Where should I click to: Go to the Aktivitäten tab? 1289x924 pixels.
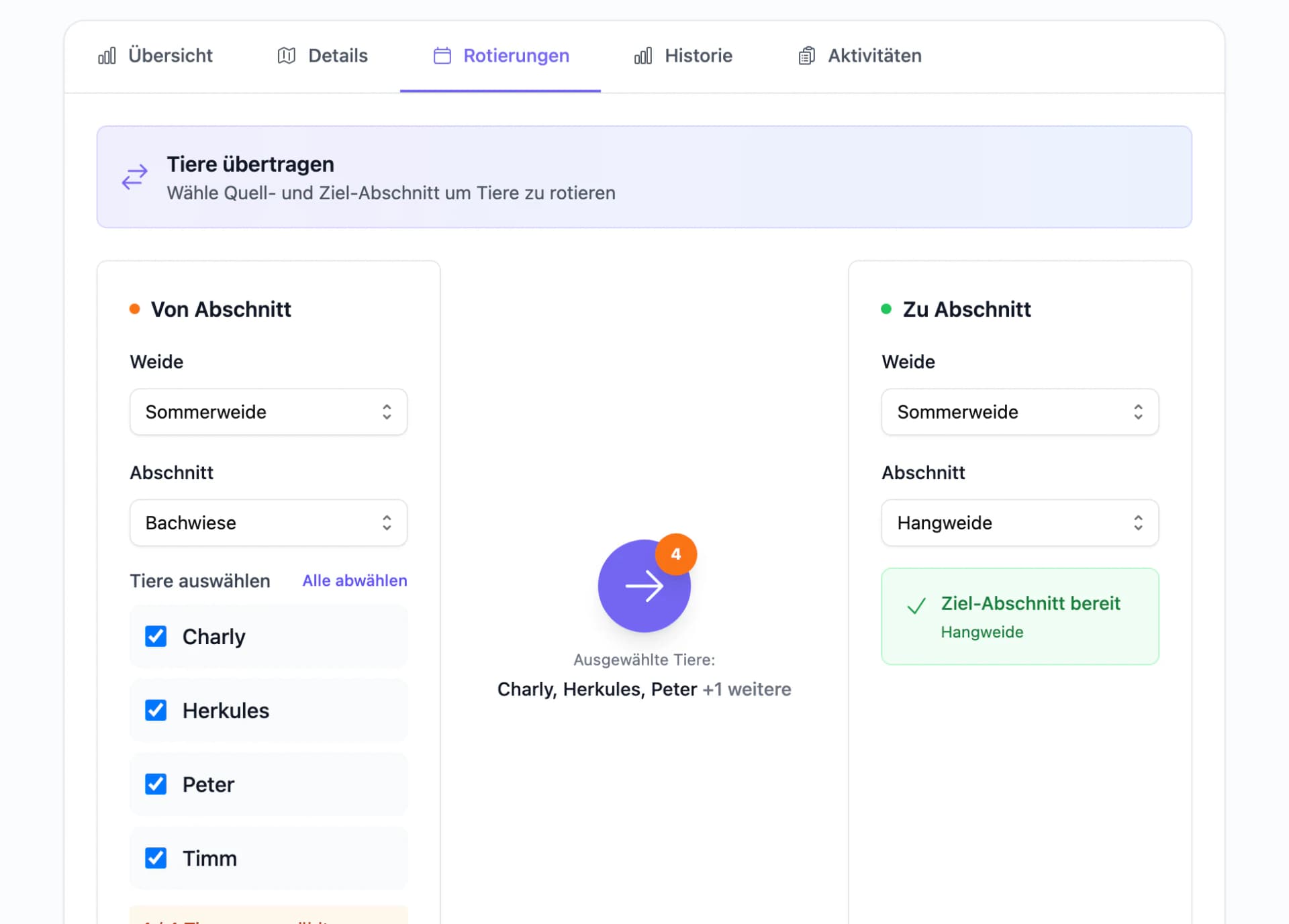coord(860,56)
